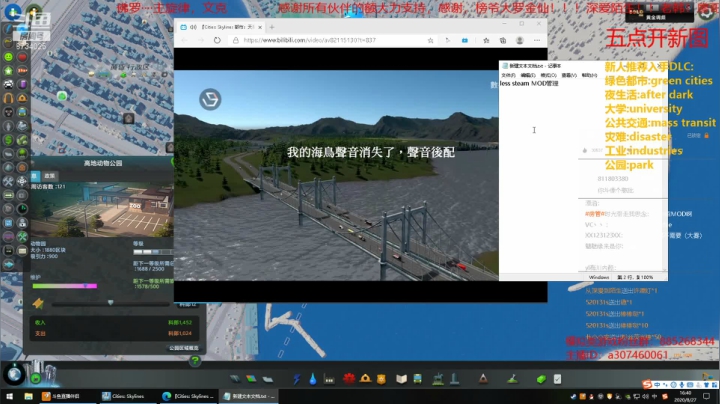720x404 pixels.
Task: Click the browser Back arrow
Action: tap(184, 40)
